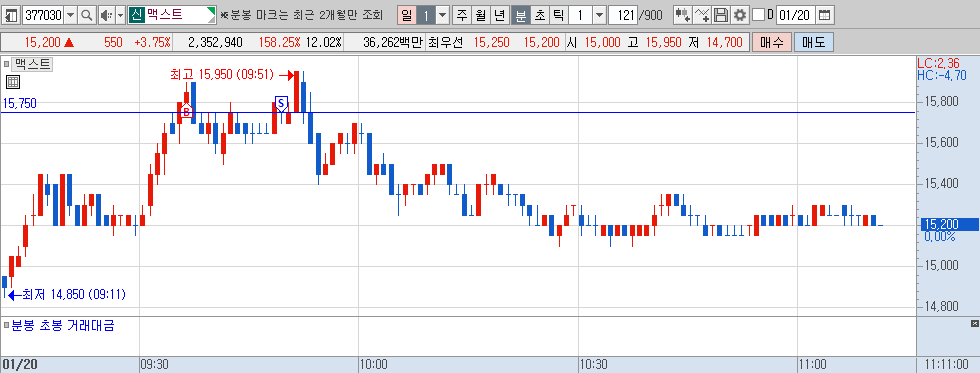Click the low price value 14,700
The image size is (980, 373).
click(724, 43)
